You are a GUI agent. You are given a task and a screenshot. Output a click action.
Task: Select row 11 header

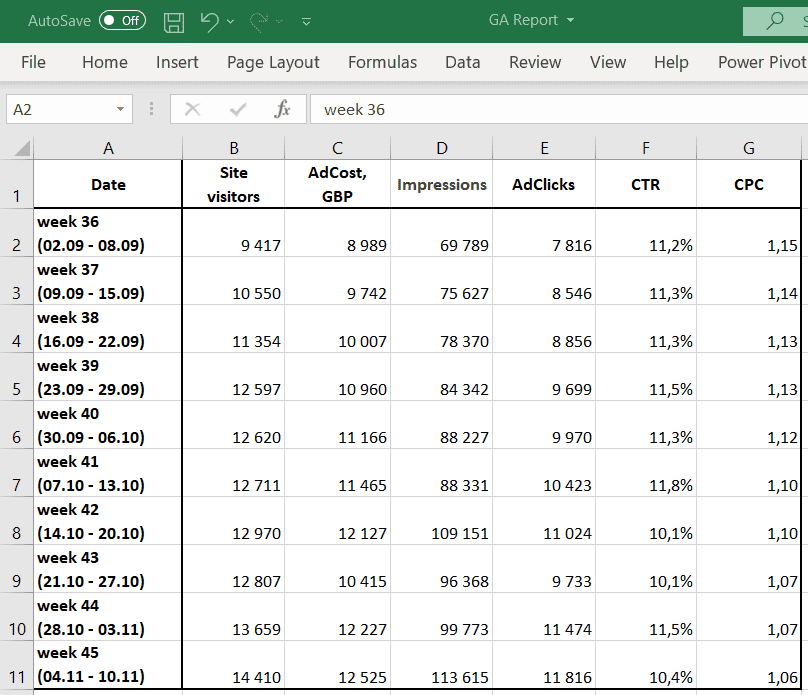16,665
